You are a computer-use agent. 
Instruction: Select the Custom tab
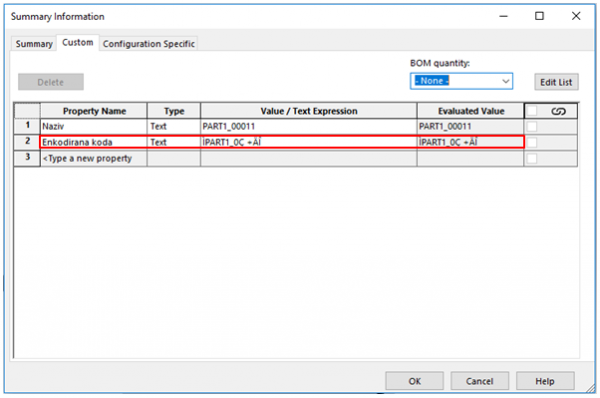(78, 42)
